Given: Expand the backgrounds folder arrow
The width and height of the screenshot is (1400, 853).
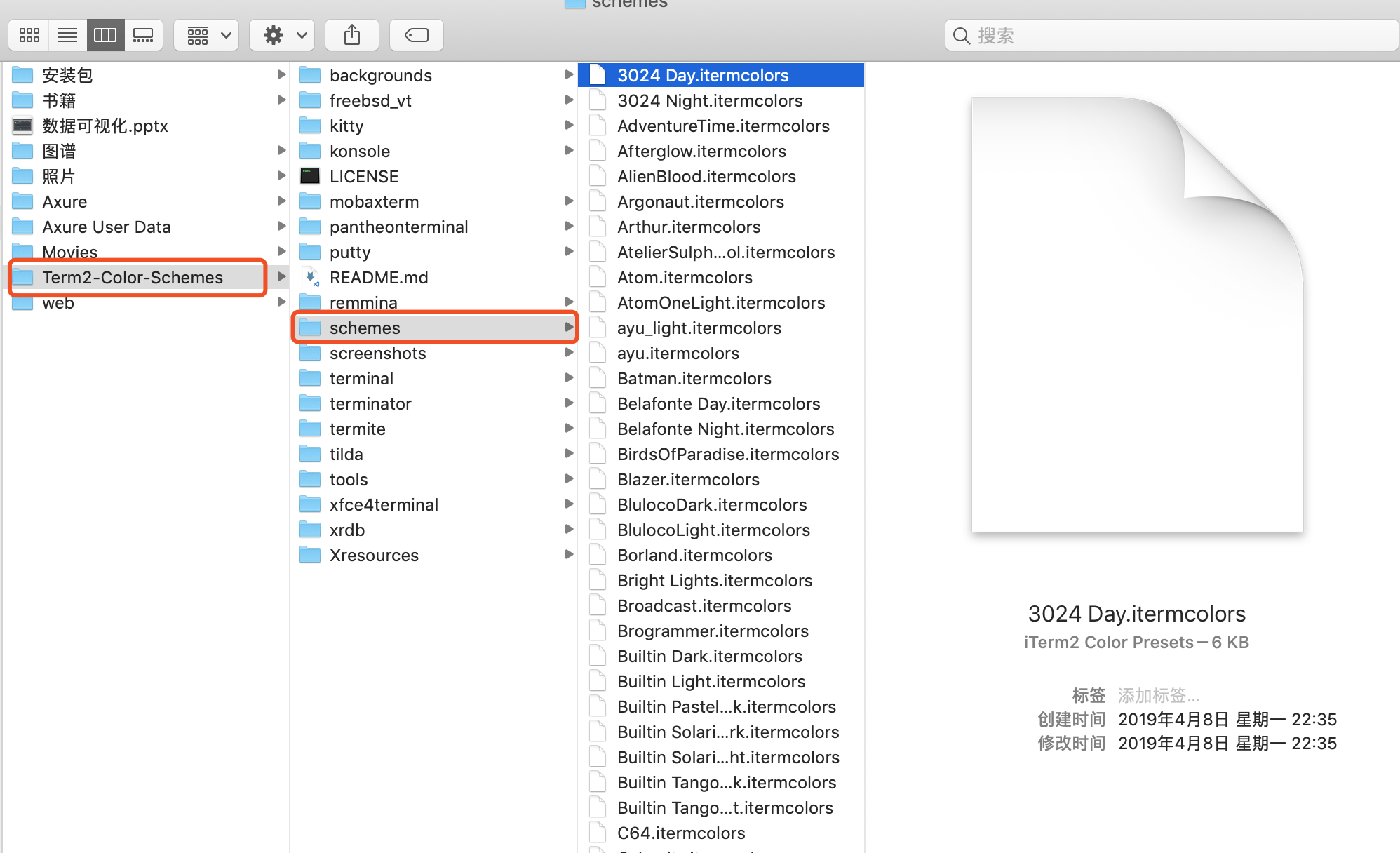Looking at the screenshot, I should point(569,74).
